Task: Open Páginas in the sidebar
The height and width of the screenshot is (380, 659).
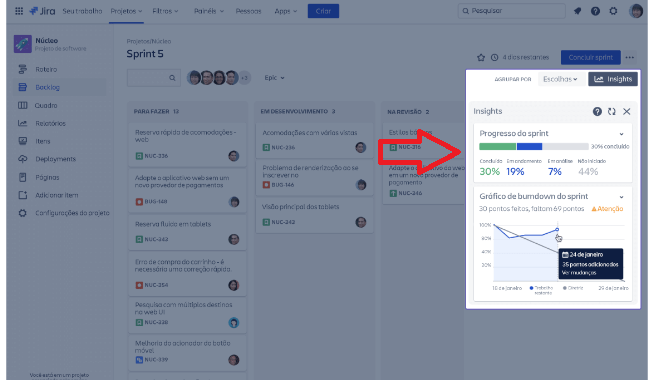Action: point(47,177)
